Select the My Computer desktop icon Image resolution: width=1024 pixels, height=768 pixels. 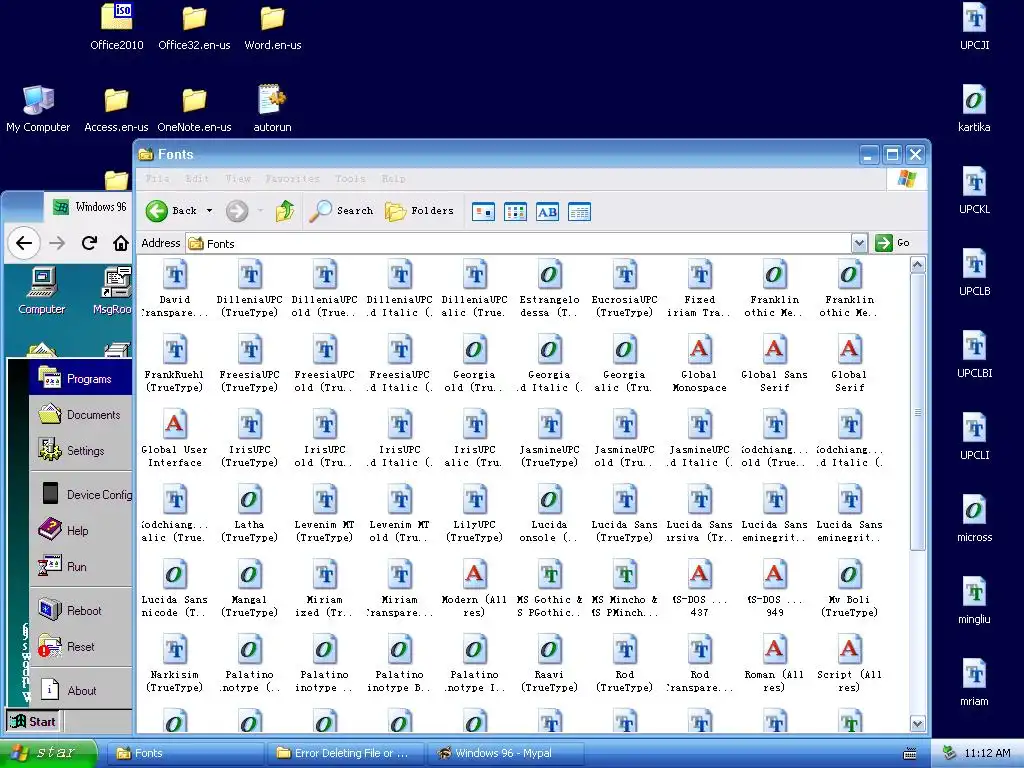pos(38,108)
